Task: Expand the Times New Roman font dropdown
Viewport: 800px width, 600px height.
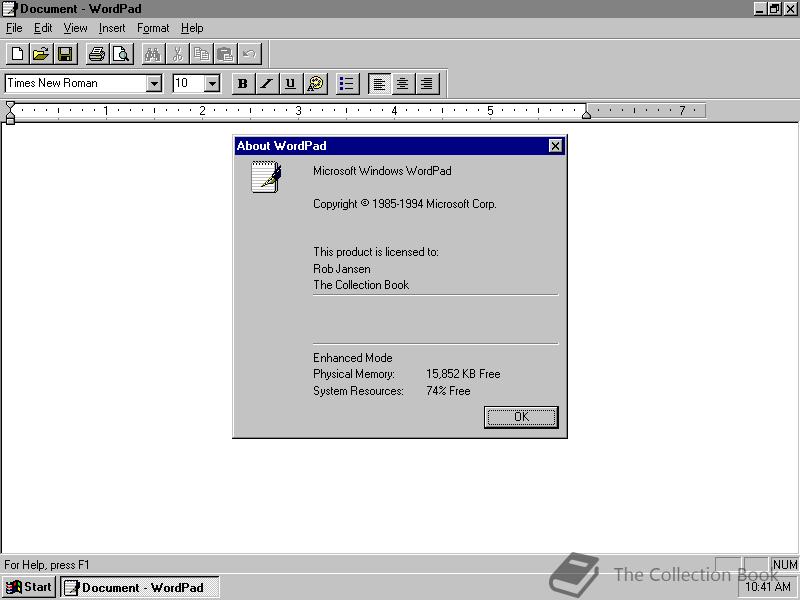Action: tap(154, 83)
